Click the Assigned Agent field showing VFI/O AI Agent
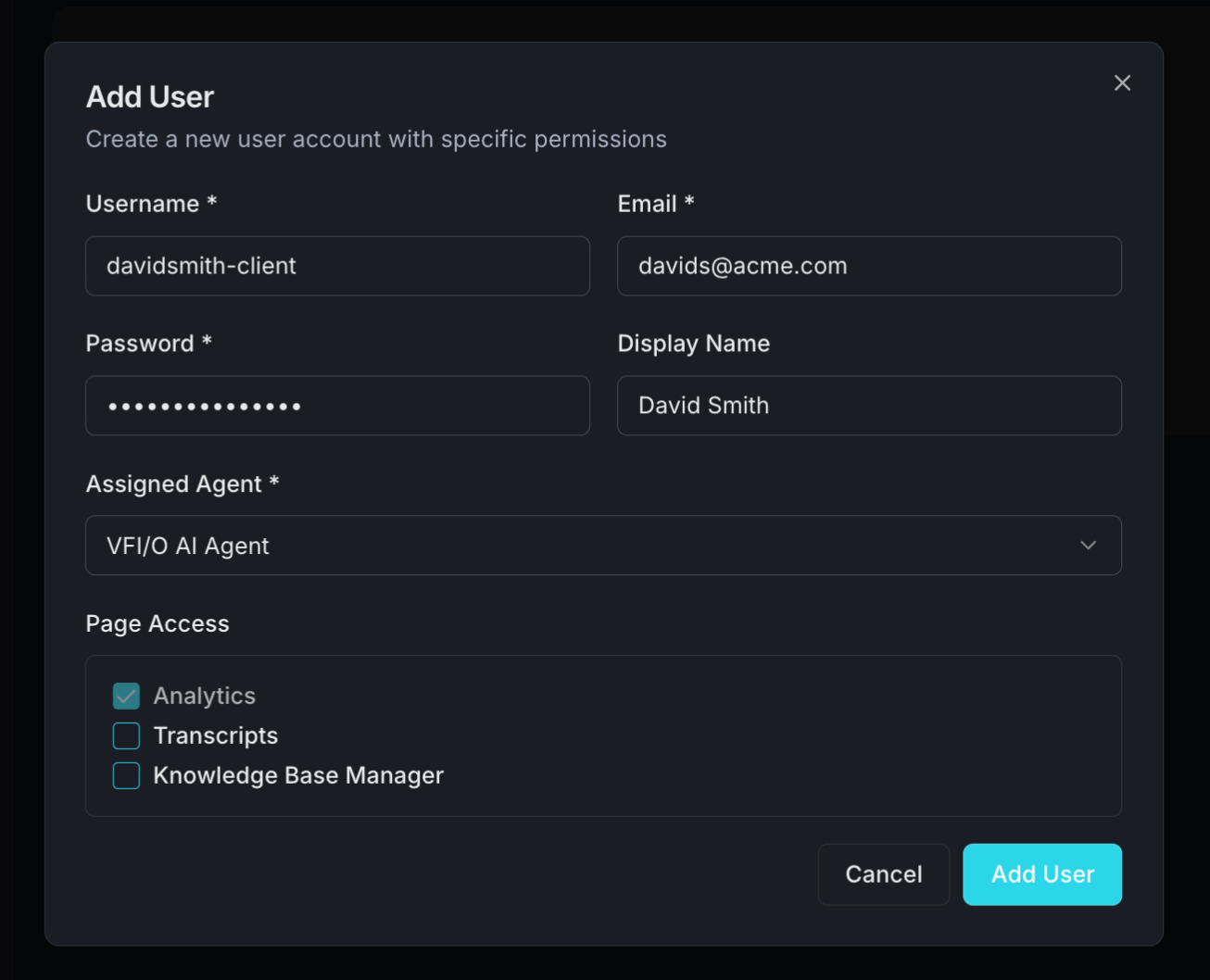1210x980 pixels. [x=603, y=546]
